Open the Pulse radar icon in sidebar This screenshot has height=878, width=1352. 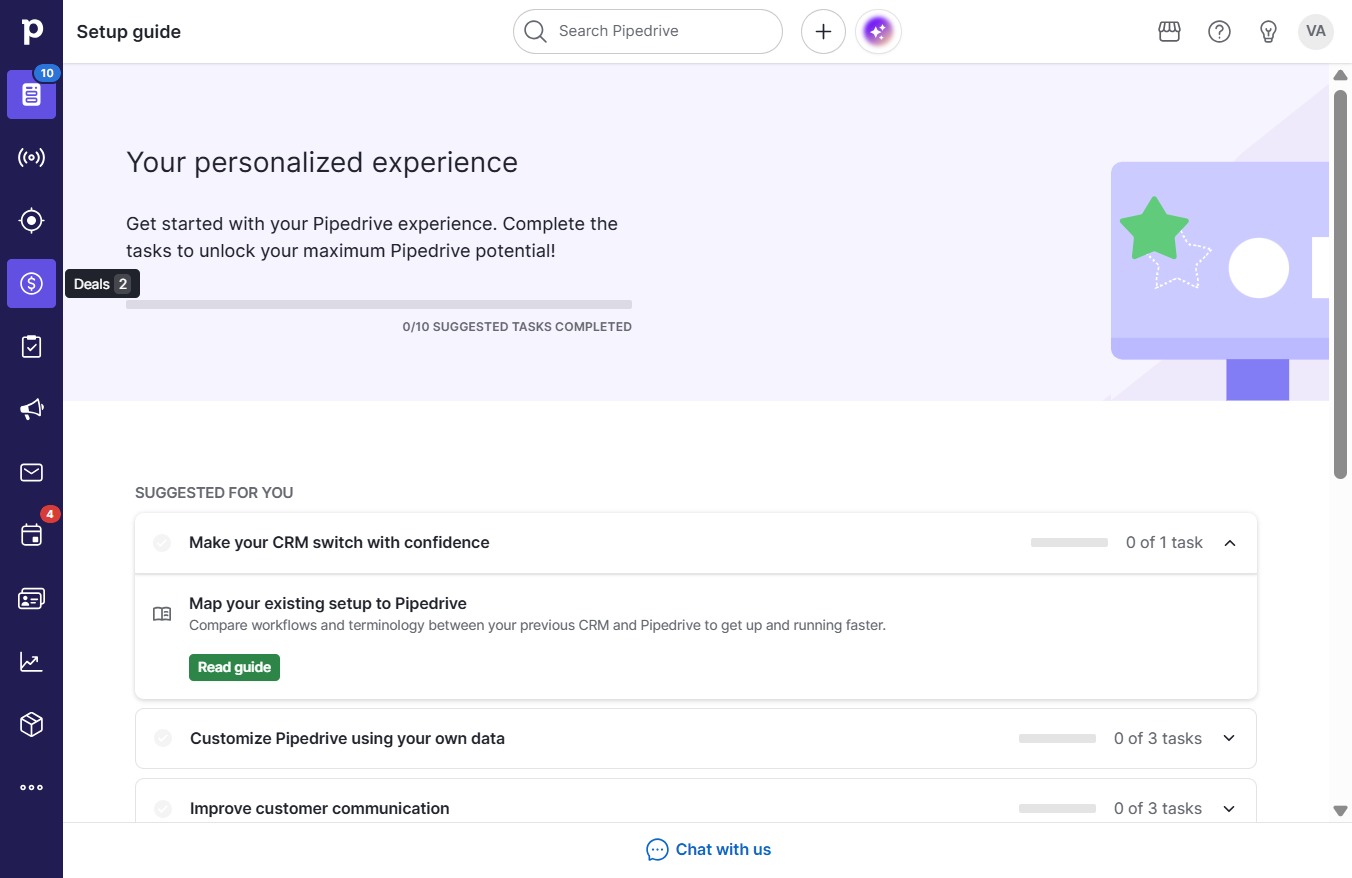[x=32, y=158]
